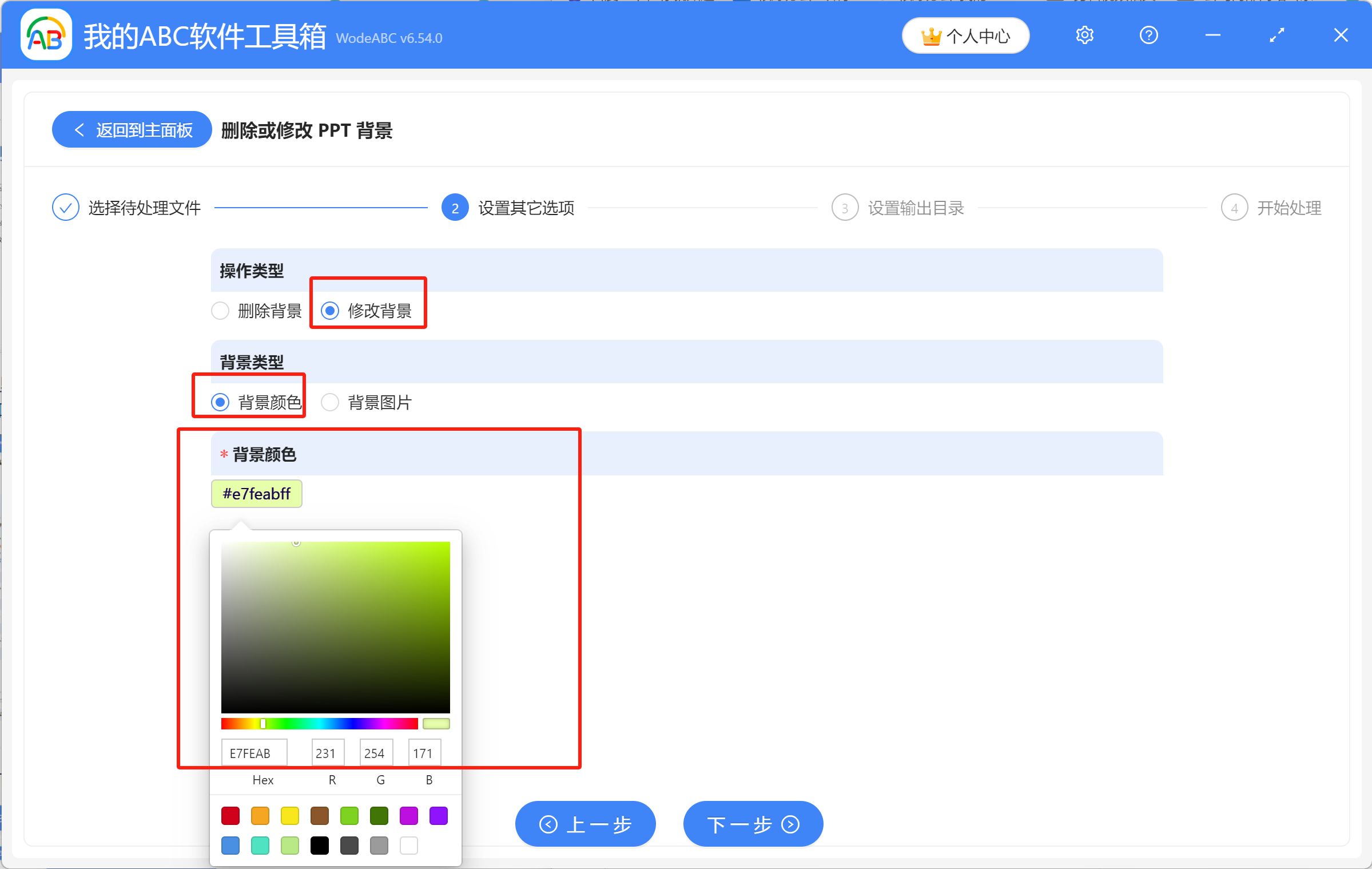1372x869 pixels.
Task: Click the rainbow hue slider bar
Action: [x=319, y=724]
